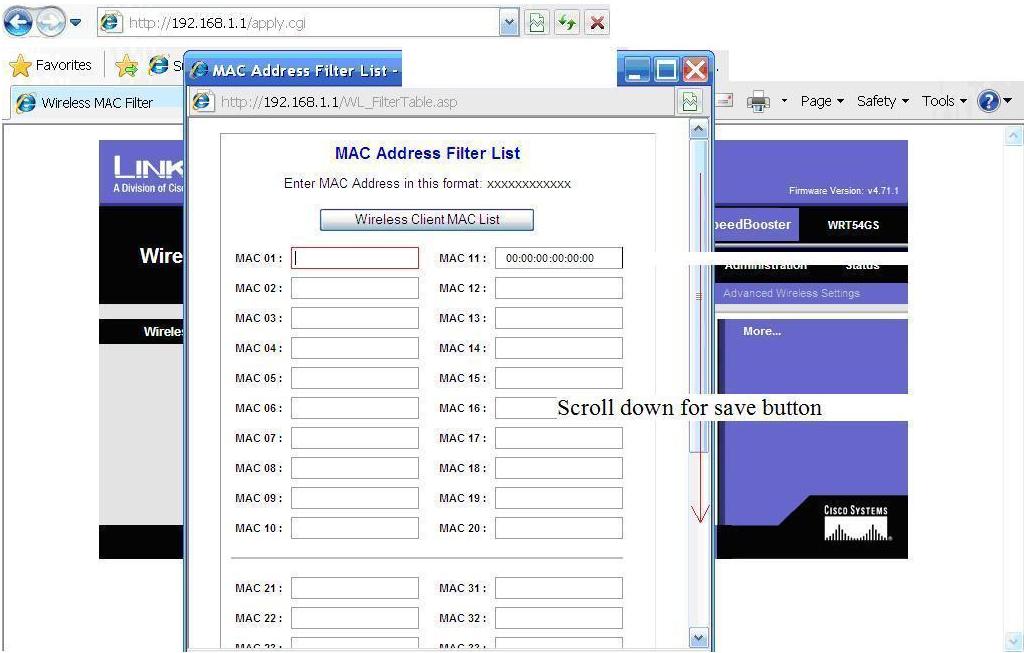Image resolution: width=1024 pixels, height=653 pixels.
Task: Open the recent pages dropdown beside Forward
Action: [76, 23]
